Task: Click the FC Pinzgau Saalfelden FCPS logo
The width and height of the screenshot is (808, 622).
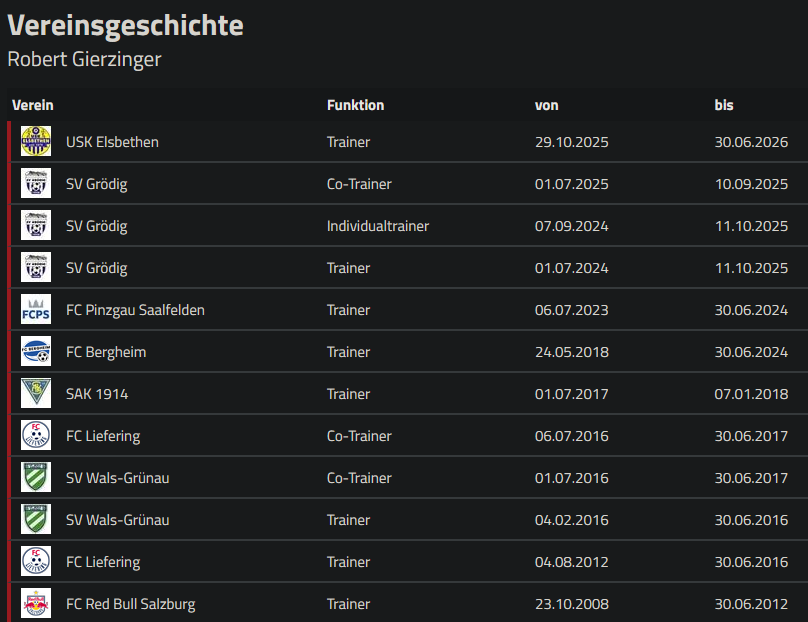Action: coord(36,310)
